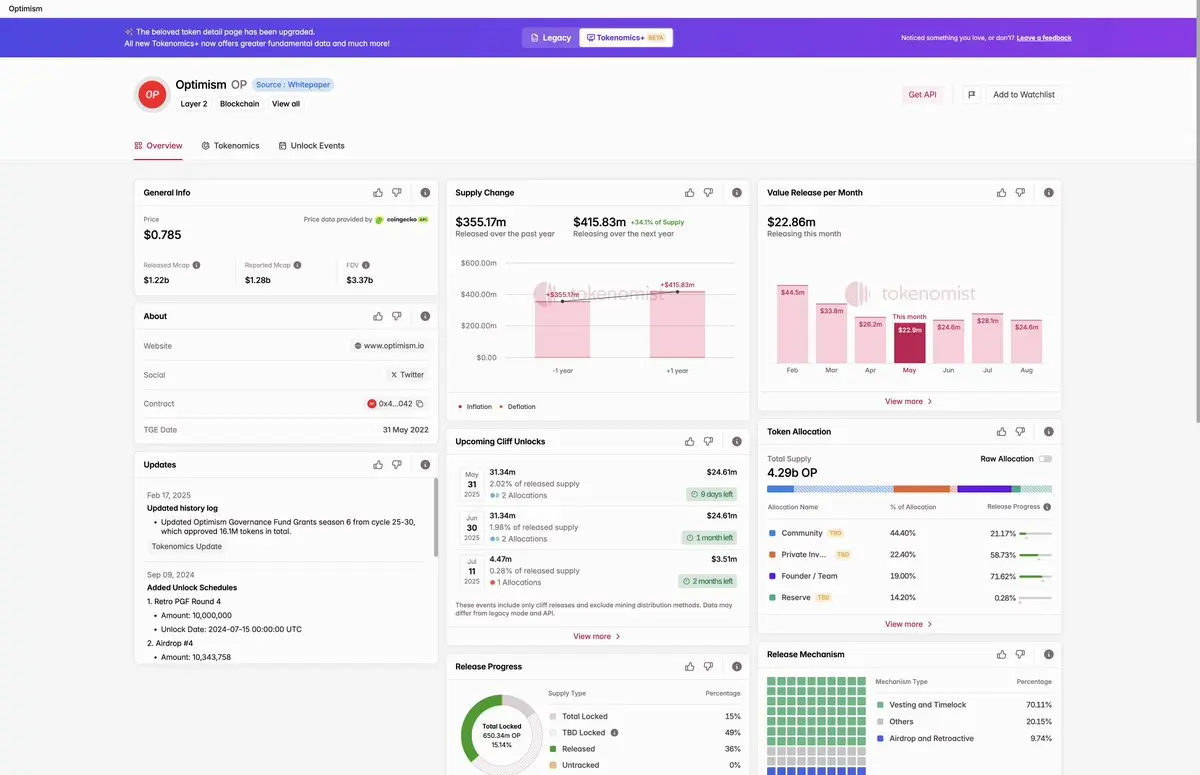Click the Updates panel scrollbar
Screen dimensions: 1200x775
(435, 517)
